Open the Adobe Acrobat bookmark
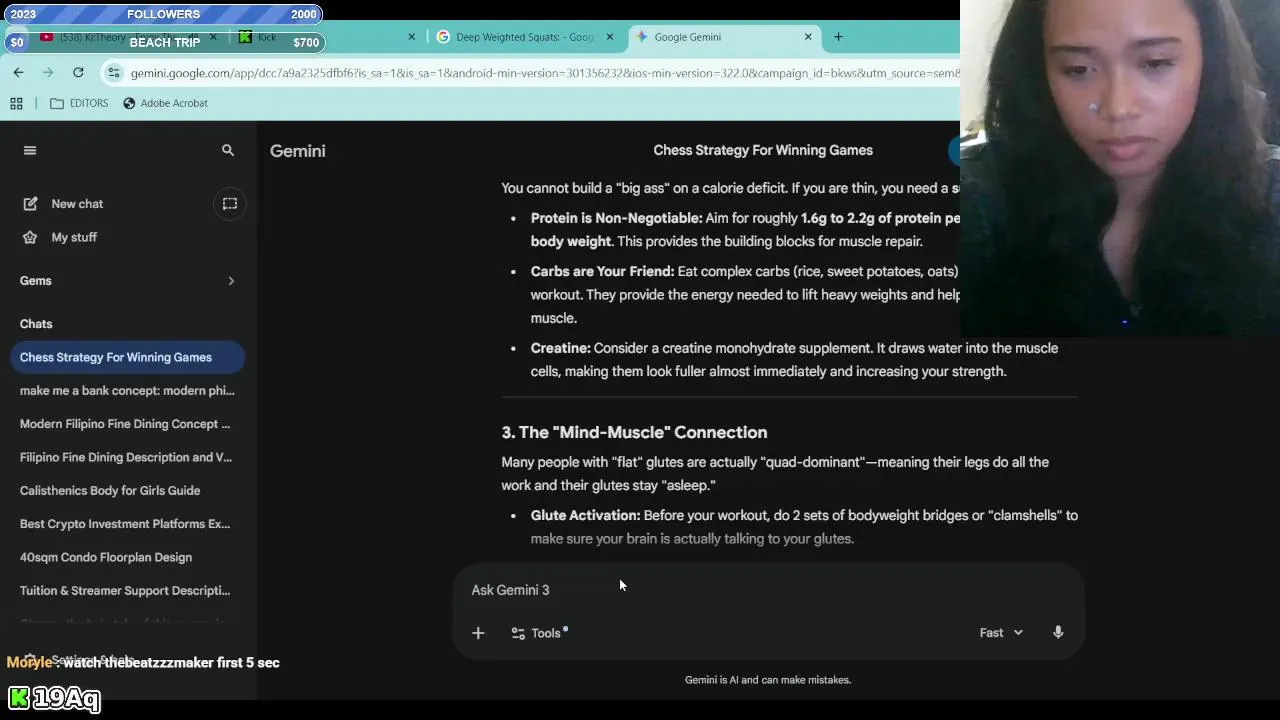 [165, 103]
